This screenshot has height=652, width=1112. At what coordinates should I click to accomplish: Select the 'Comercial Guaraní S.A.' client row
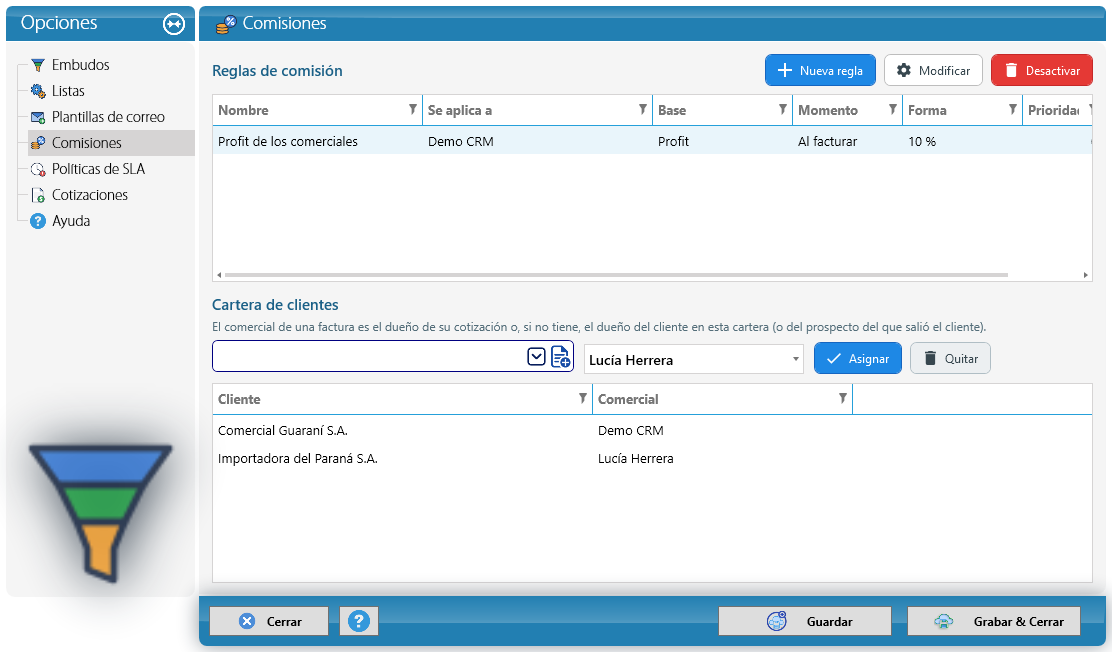(652, 431)
